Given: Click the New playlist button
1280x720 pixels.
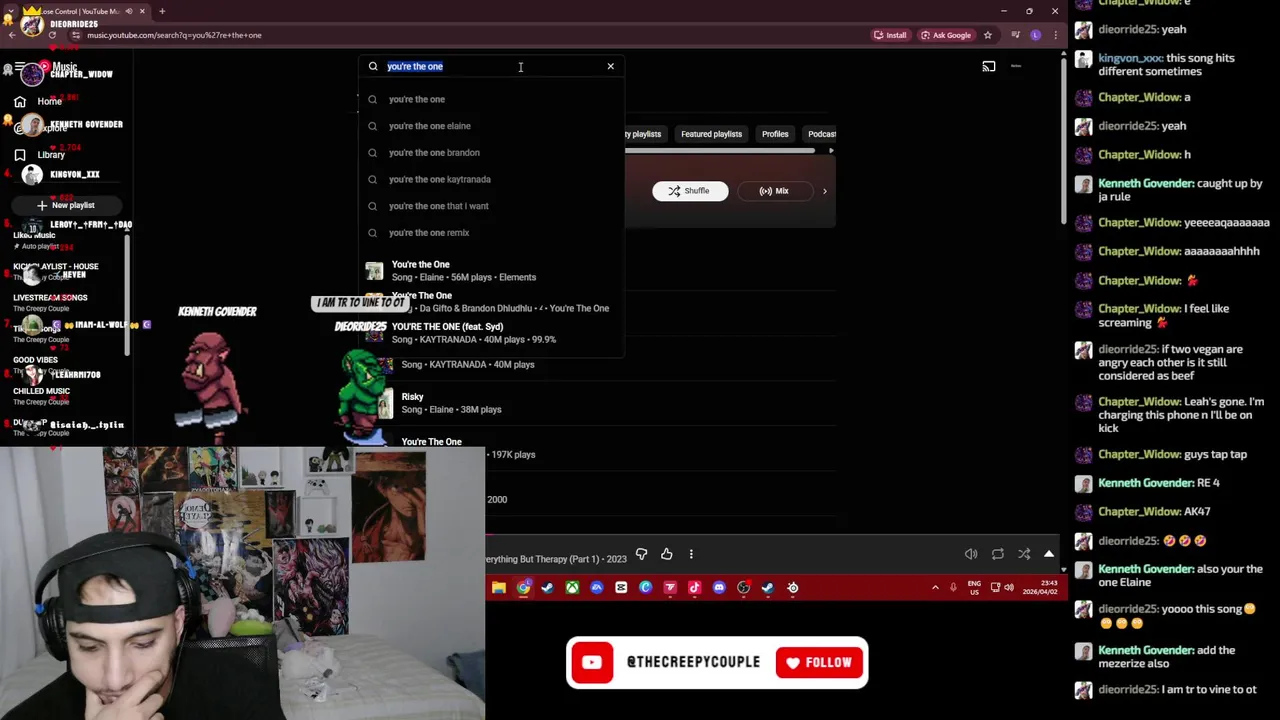Looking at the screenshot, I should pos(65,205).
